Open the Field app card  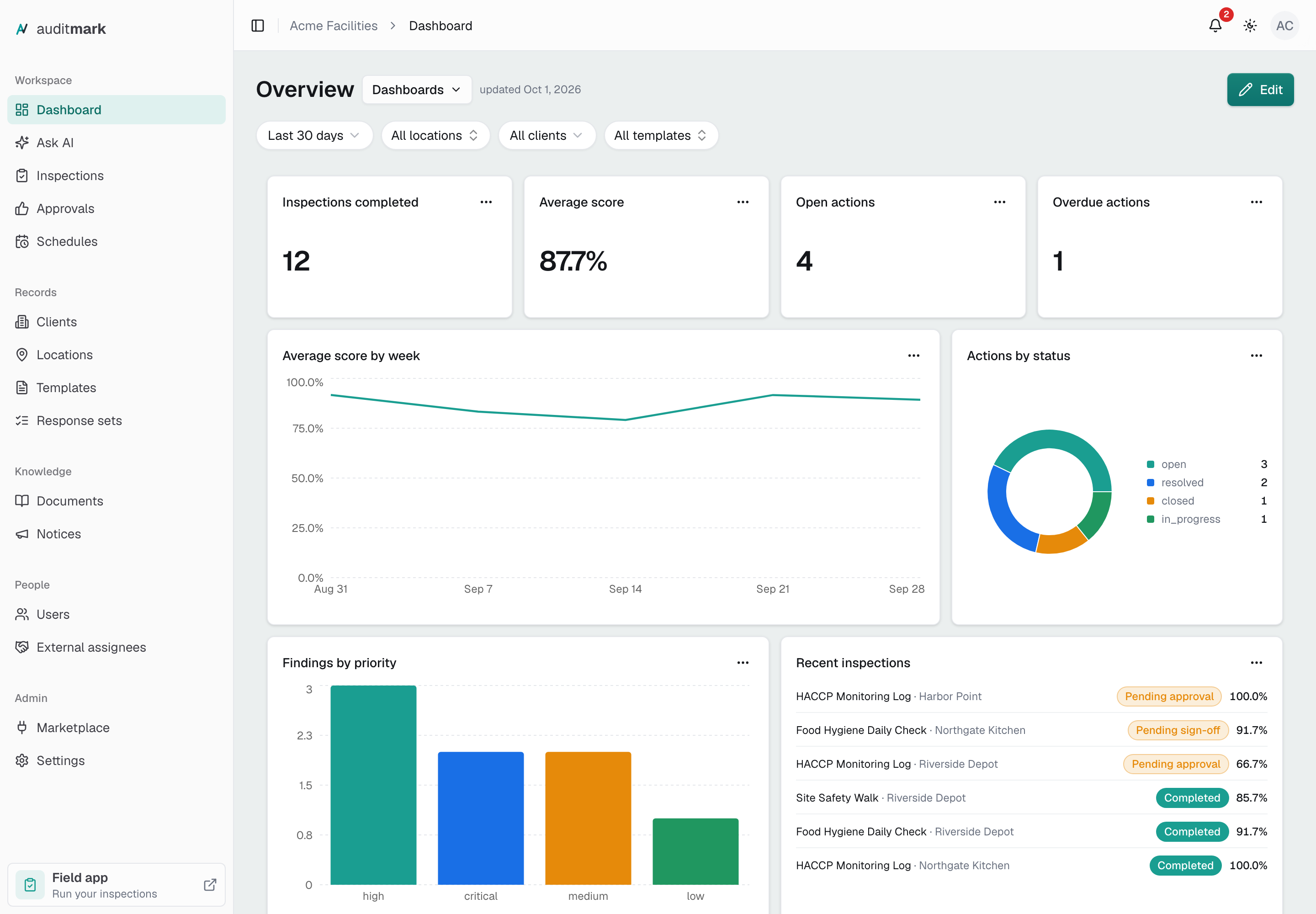click(x=116, y=885)
